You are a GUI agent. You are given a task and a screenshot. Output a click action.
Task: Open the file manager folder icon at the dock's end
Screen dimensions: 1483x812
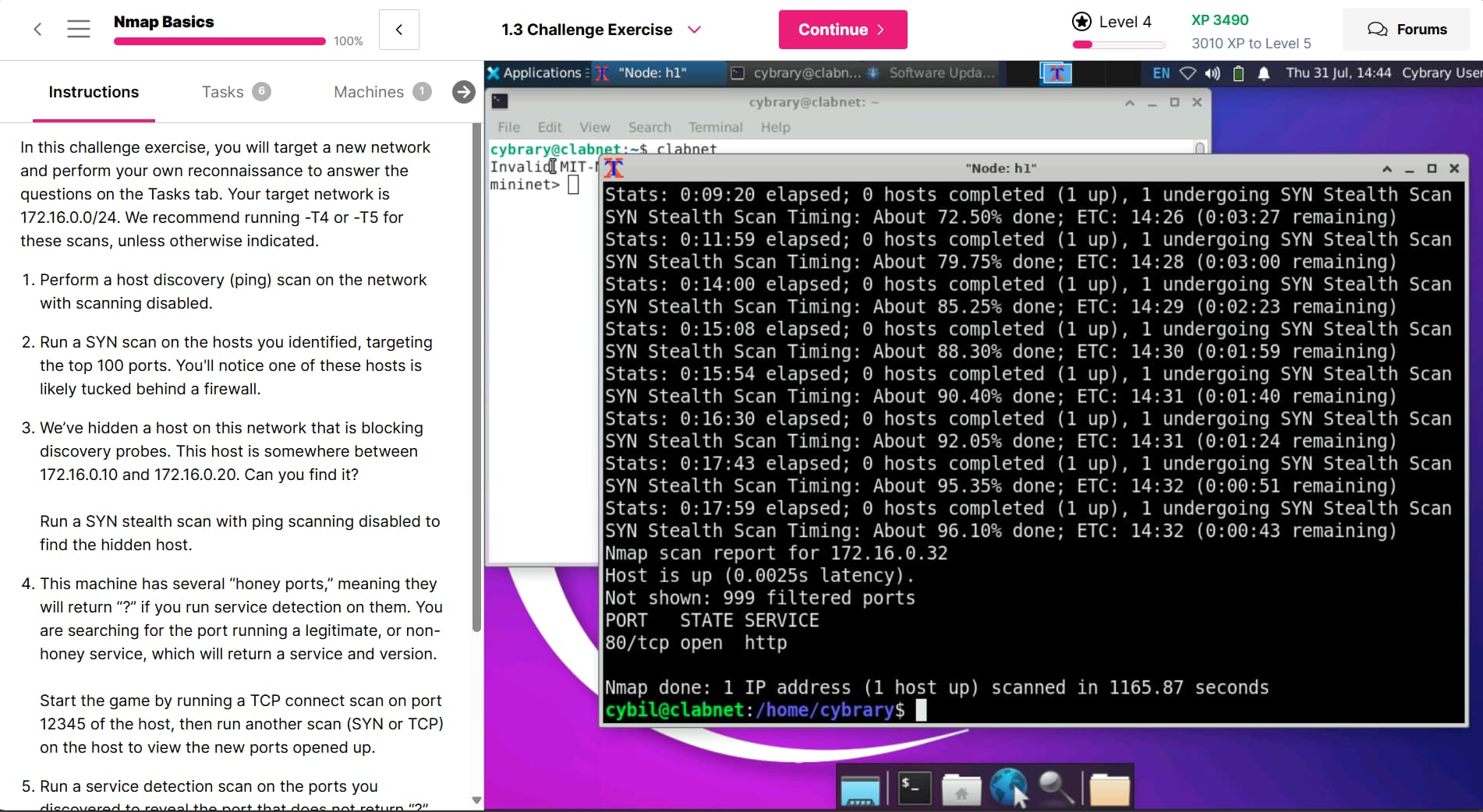(1110, 789)
